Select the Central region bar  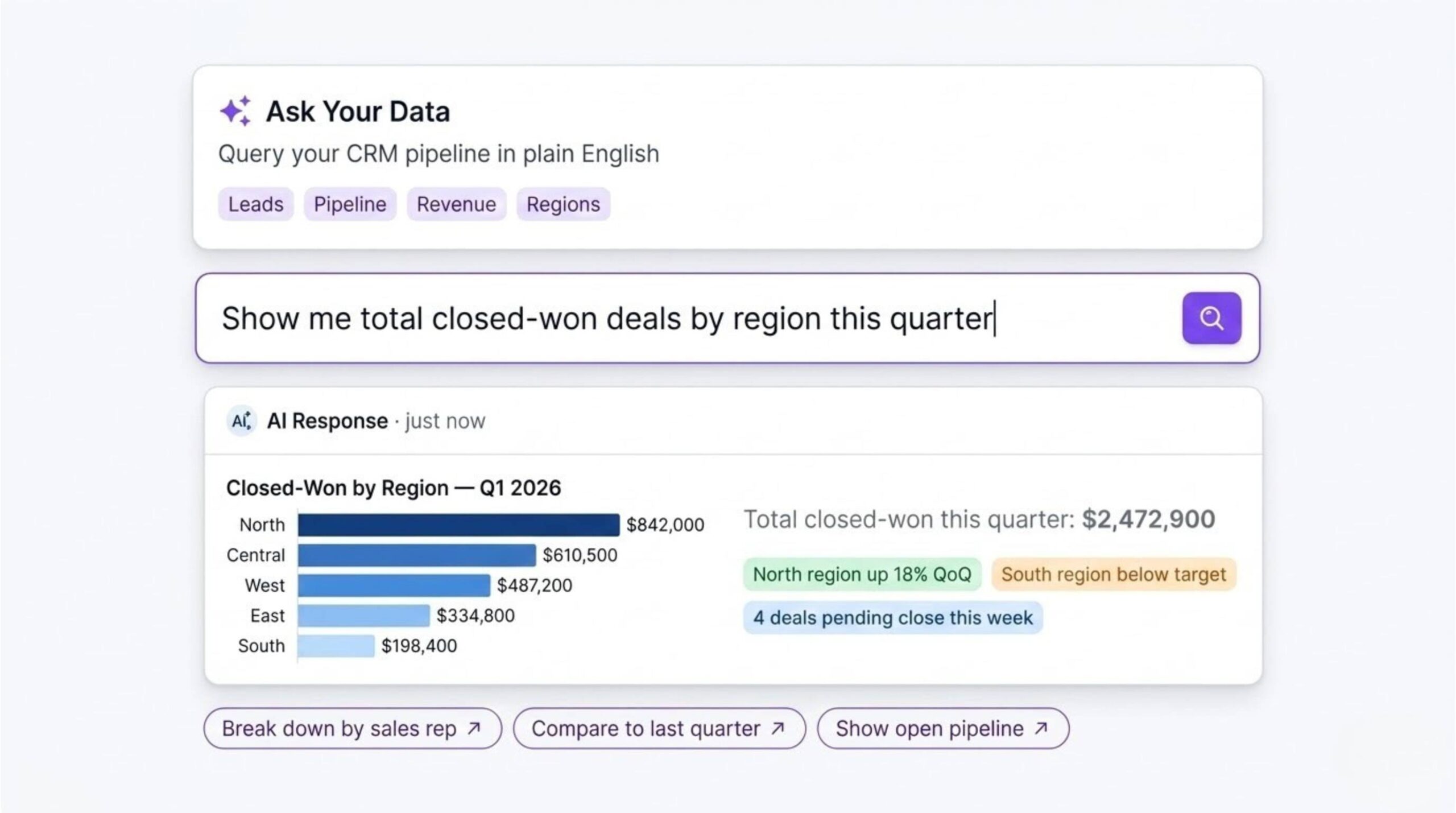point(416,555)
